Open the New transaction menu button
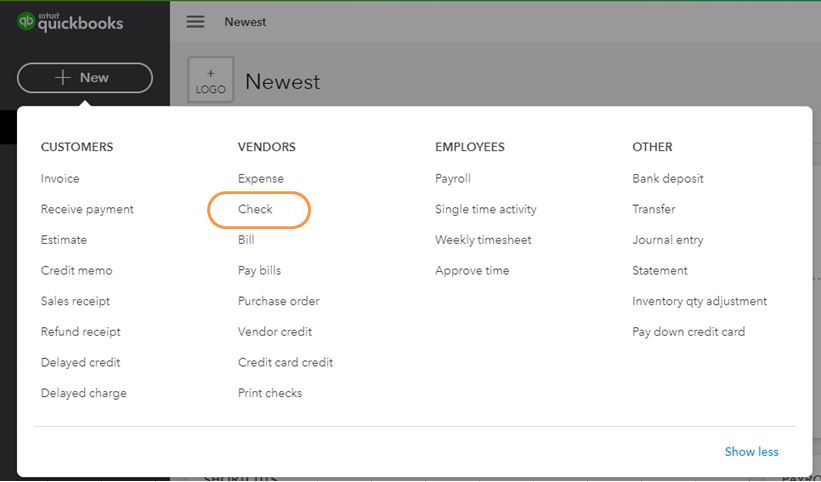Screen dimensions: 821x482 (x=85, y=78)
